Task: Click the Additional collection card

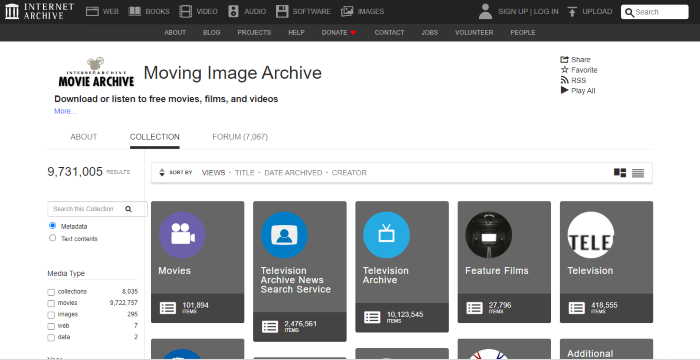Action: coord(606,350)
